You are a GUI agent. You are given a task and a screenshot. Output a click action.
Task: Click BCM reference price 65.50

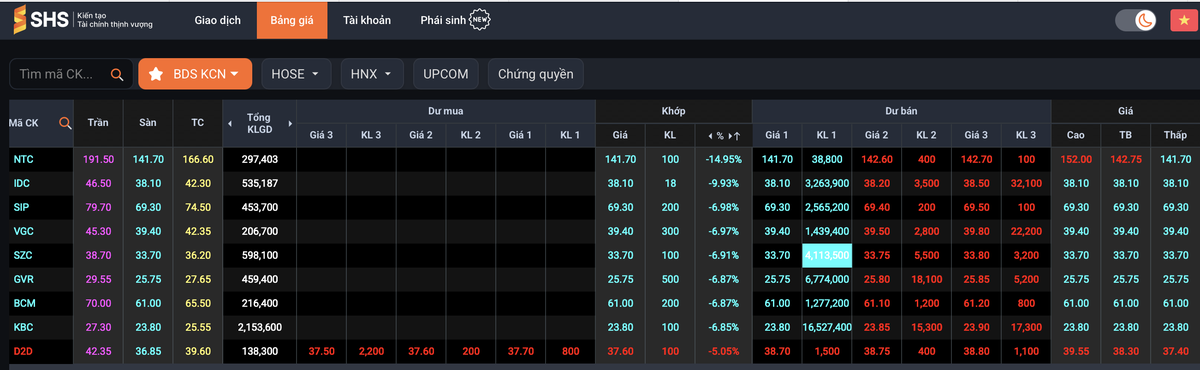[x=197, y=303]
